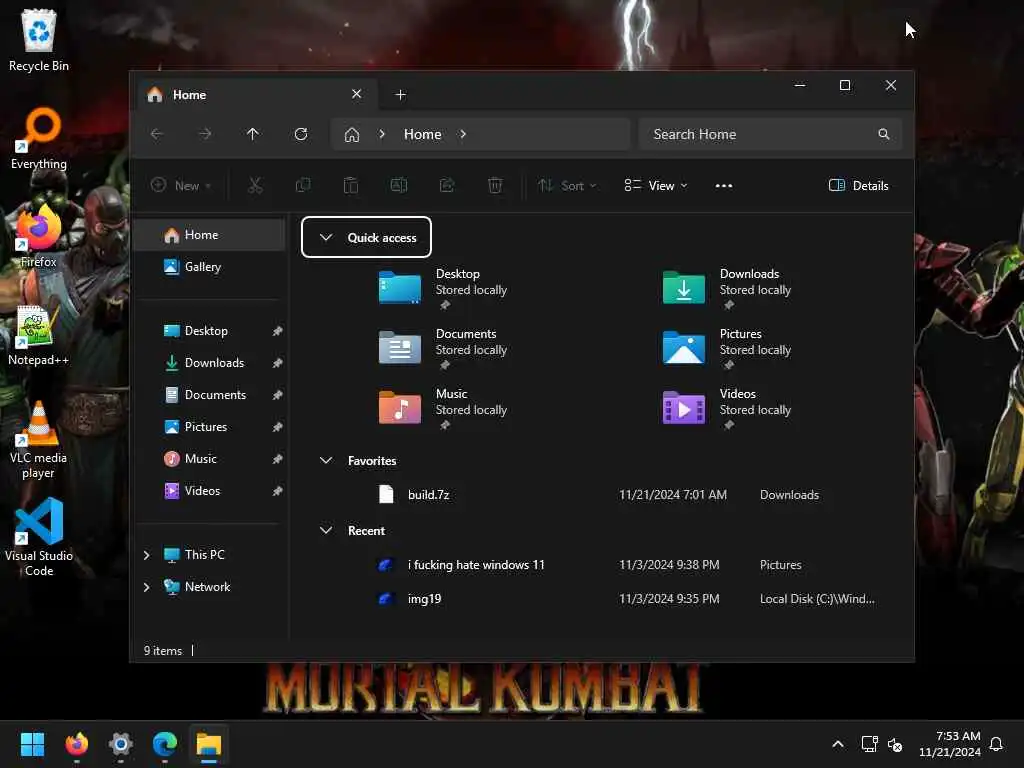Click the Cut scissors icon in toolbar
The height and width of the screenshot is (768, 1024).
[x=255, y=185]
